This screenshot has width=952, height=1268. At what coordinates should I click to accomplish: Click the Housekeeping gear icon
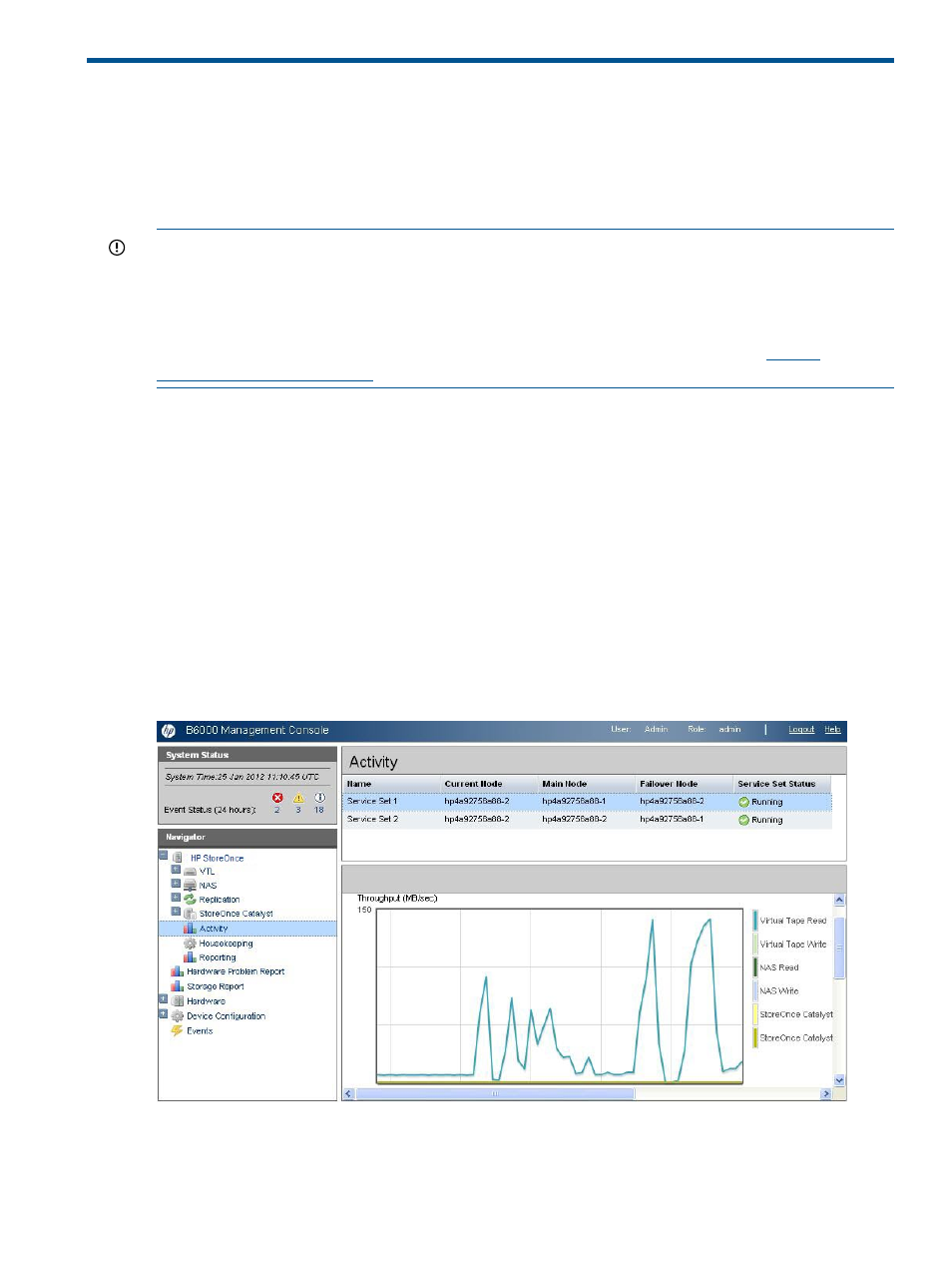[x=190, y=944]
